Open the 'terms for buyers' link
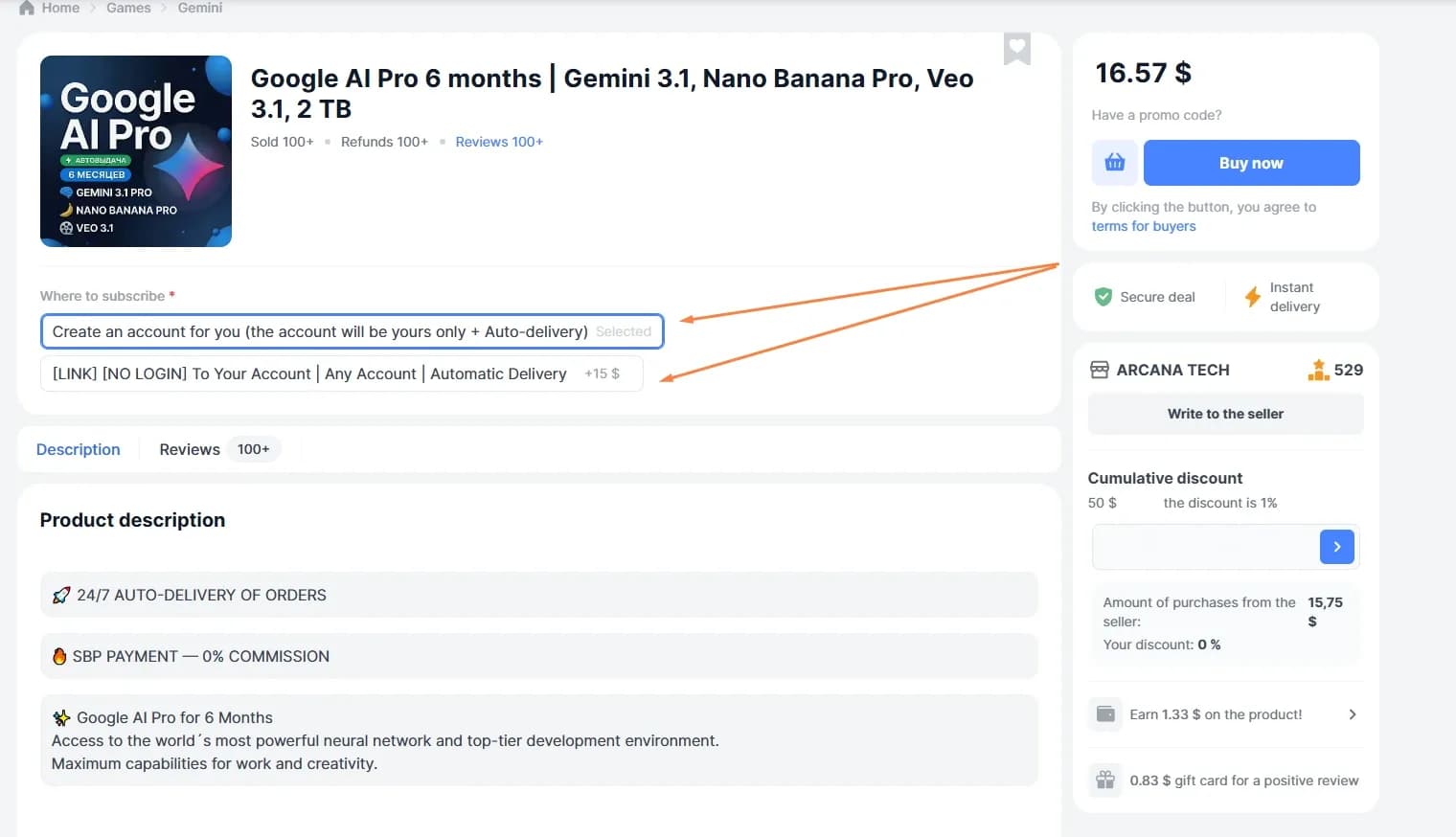The width and height of the screenshot is (1456, 837). point(1143,226)
